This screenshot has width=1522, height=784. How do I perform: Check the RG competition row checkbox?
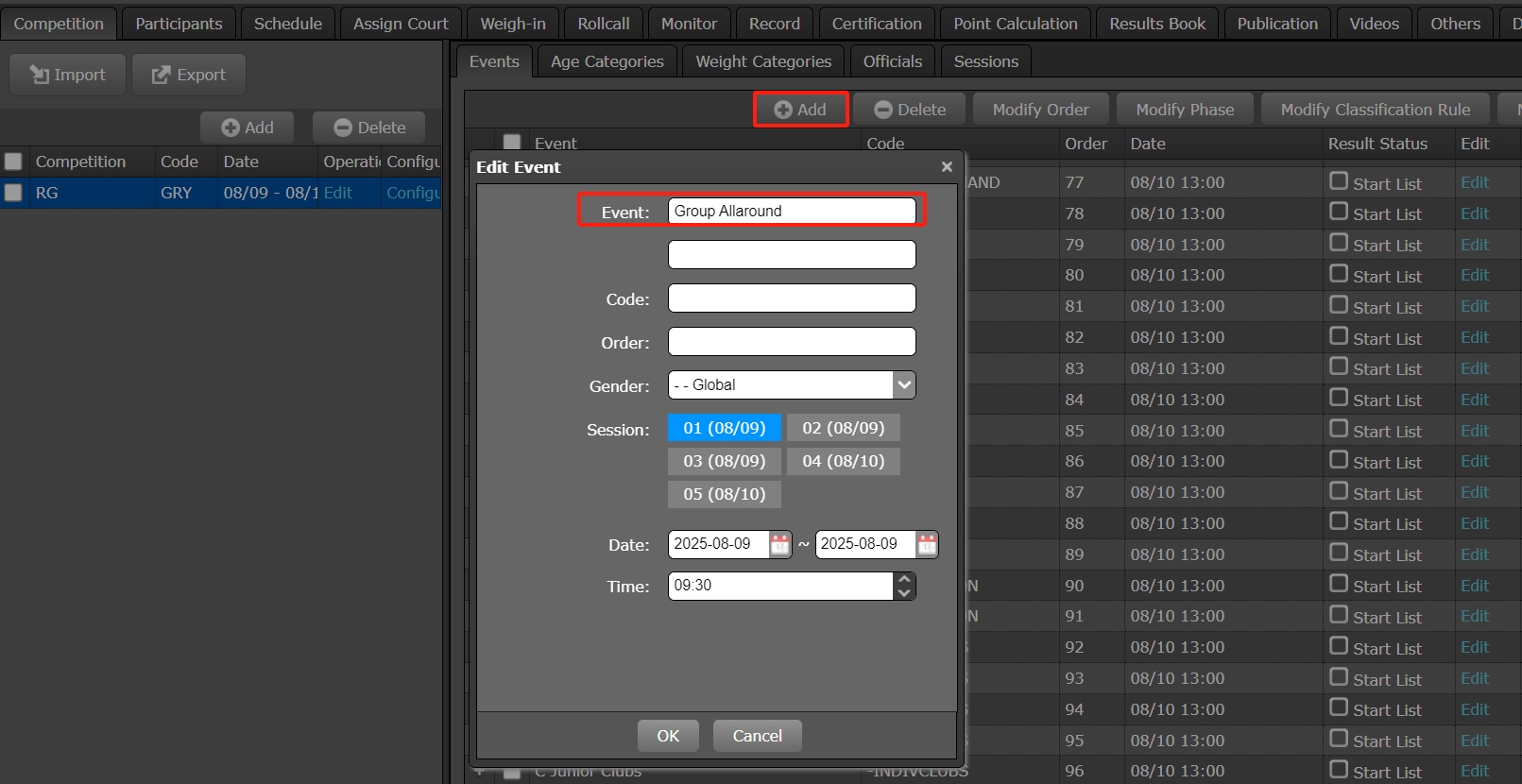(x=13, y=193)
